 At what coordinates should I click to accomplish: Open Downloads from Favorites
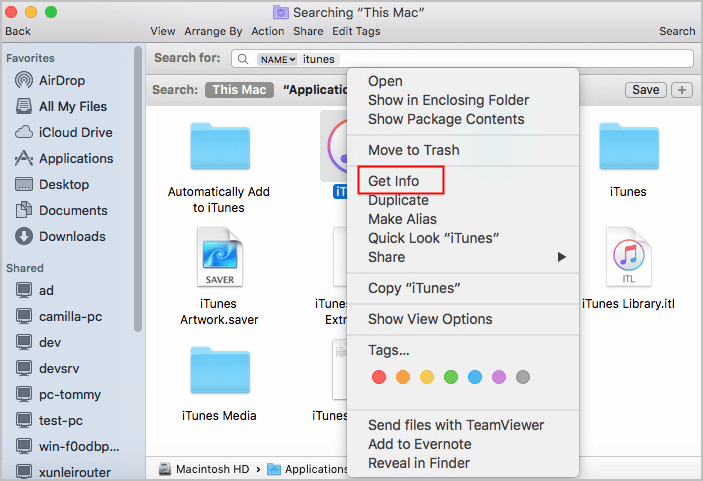click(61, 237)
